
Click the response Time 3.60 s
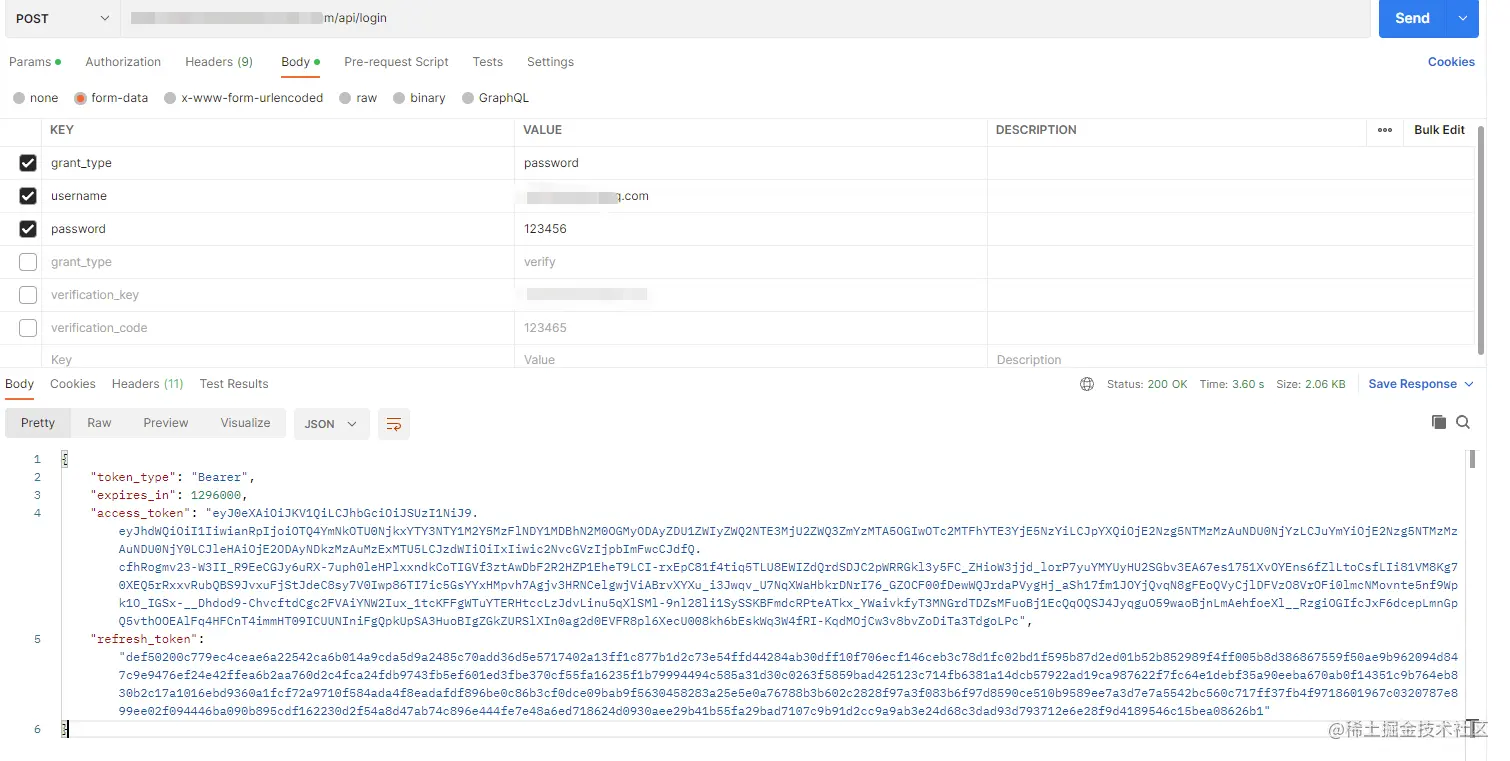(1232, 384)
